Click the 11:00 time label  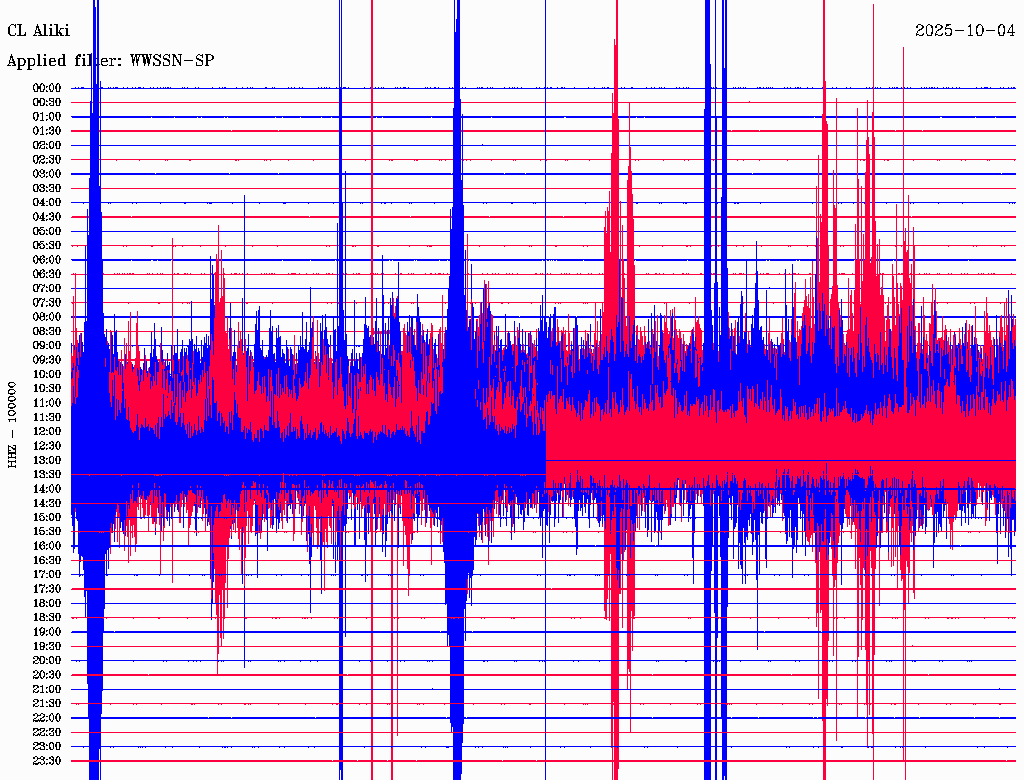pos(47,403)
